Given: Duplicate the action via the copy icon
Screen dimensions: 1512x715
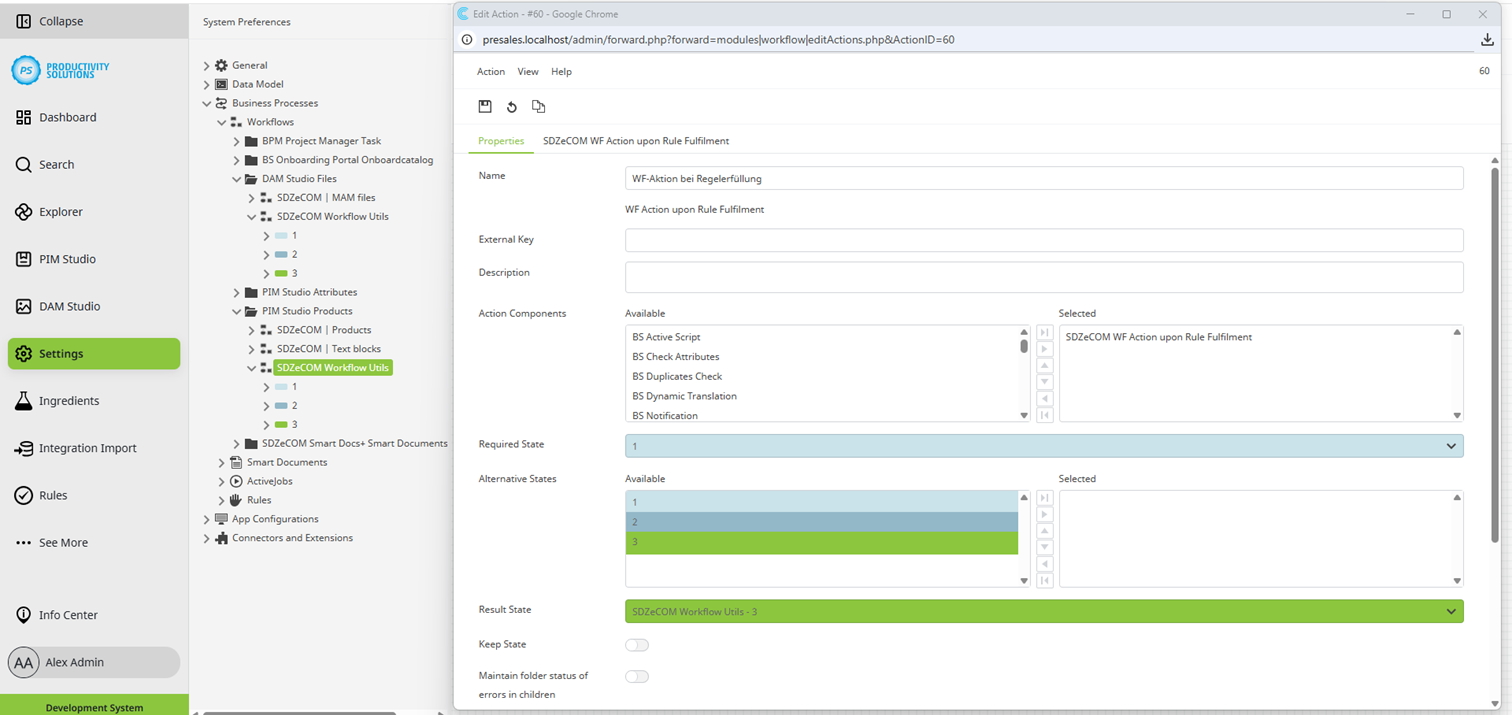Looking at the screenshot, I should click(x=538, y=106).
